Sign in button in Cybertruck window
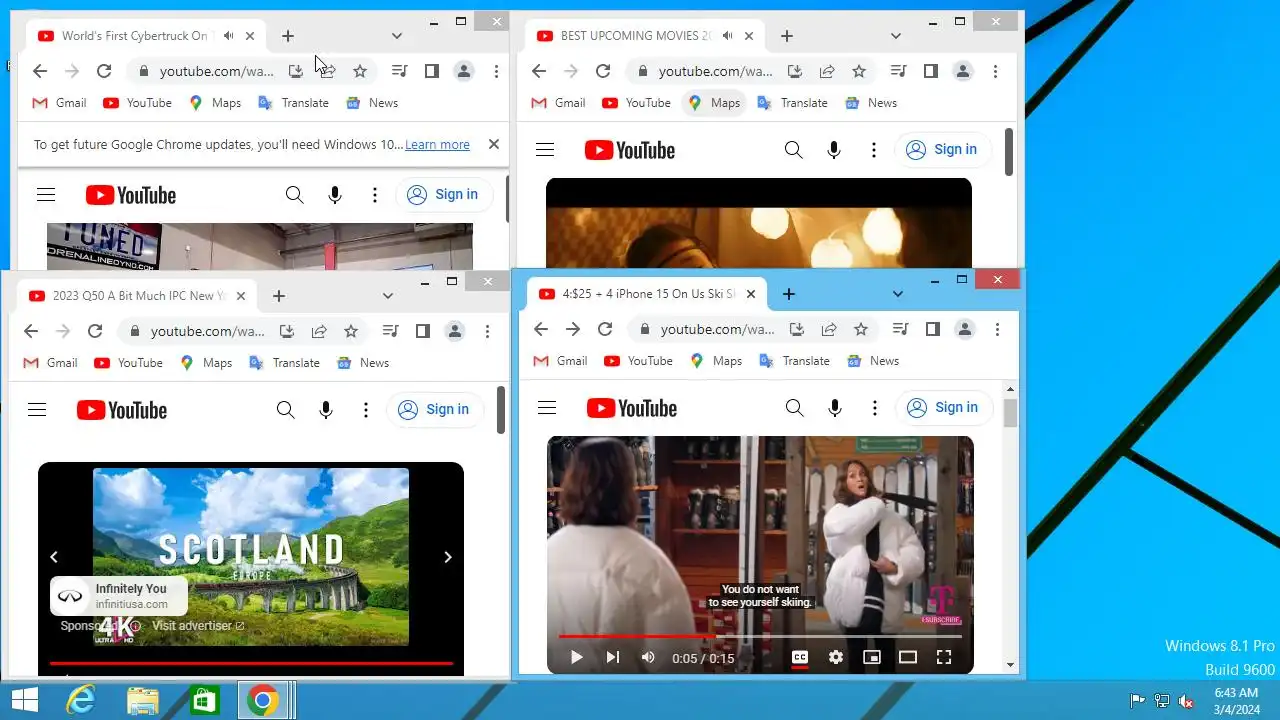 pyautogui.click(x=444, y=195)
